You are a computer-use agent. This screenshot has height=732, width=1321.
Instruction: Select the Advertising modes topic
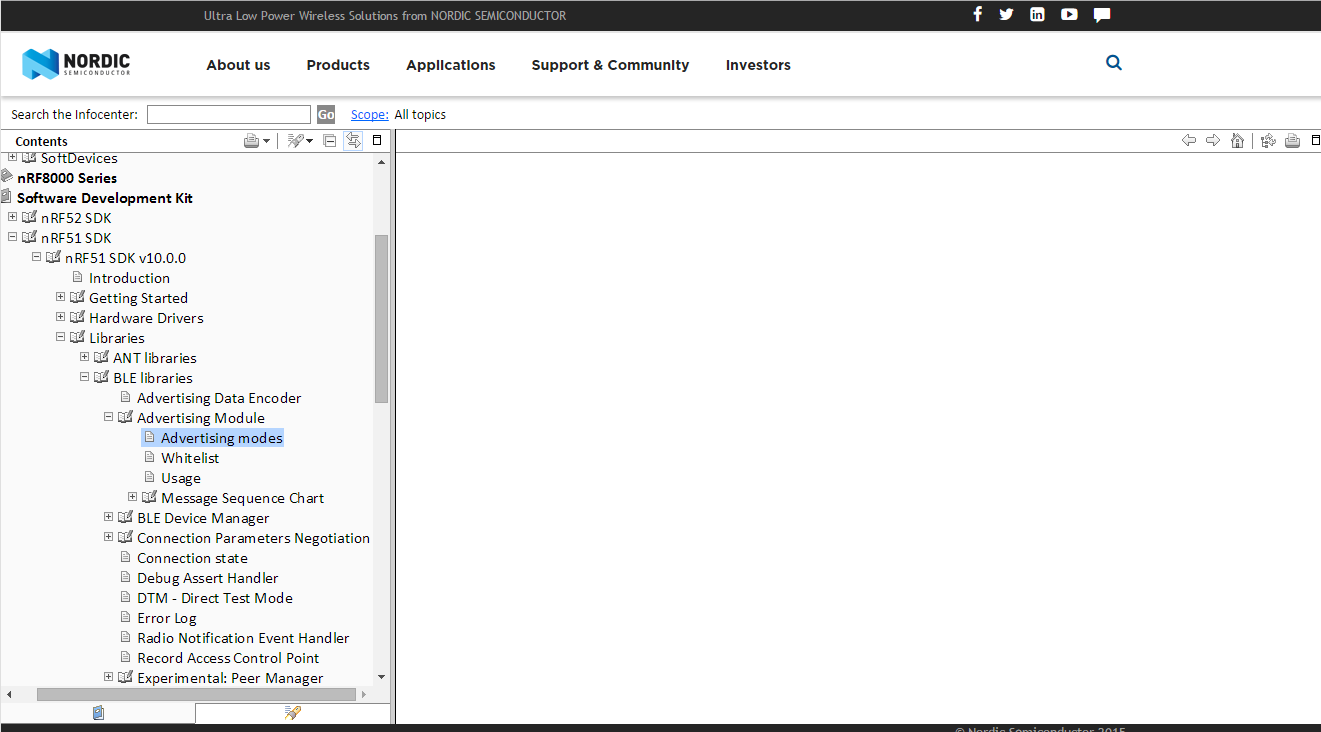click(221, 438)
